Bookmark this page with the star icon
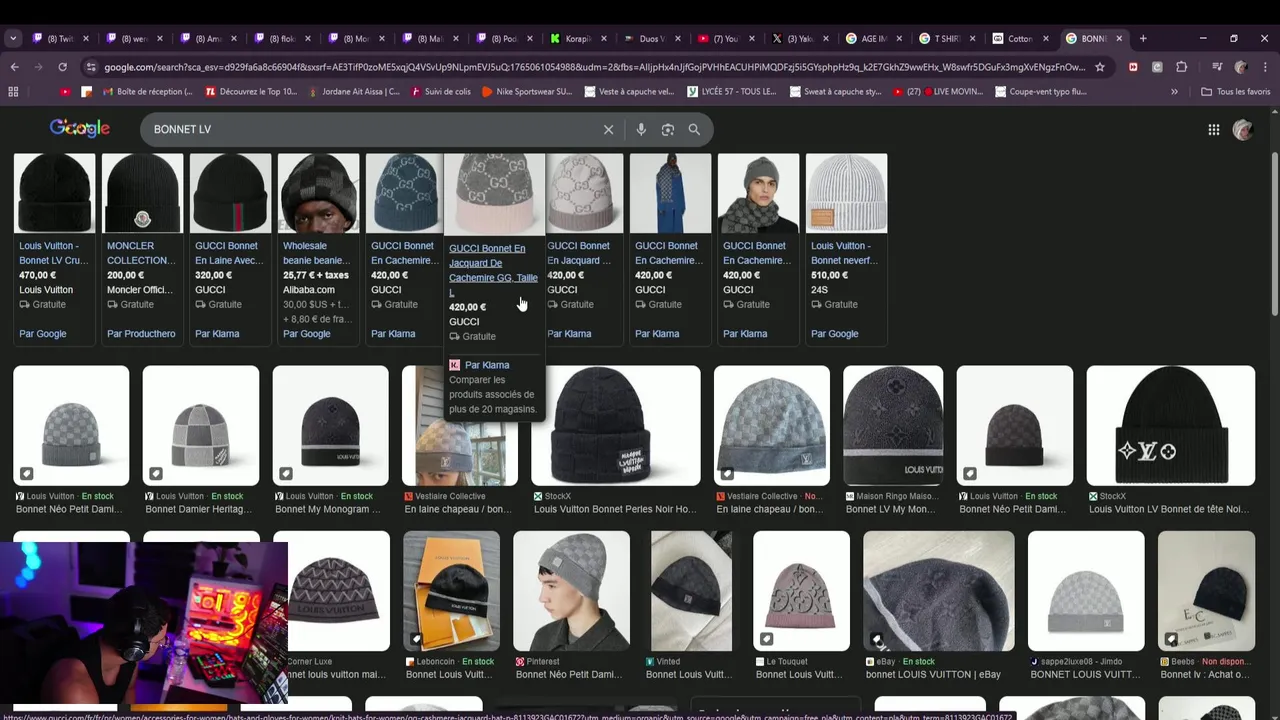 click(1100, 67)
